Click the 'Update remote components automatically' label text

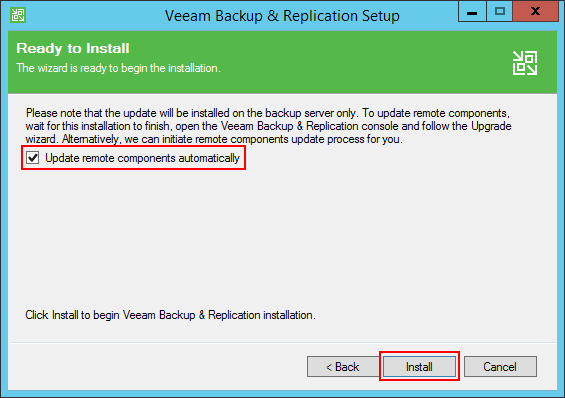(x=142, y=158)
